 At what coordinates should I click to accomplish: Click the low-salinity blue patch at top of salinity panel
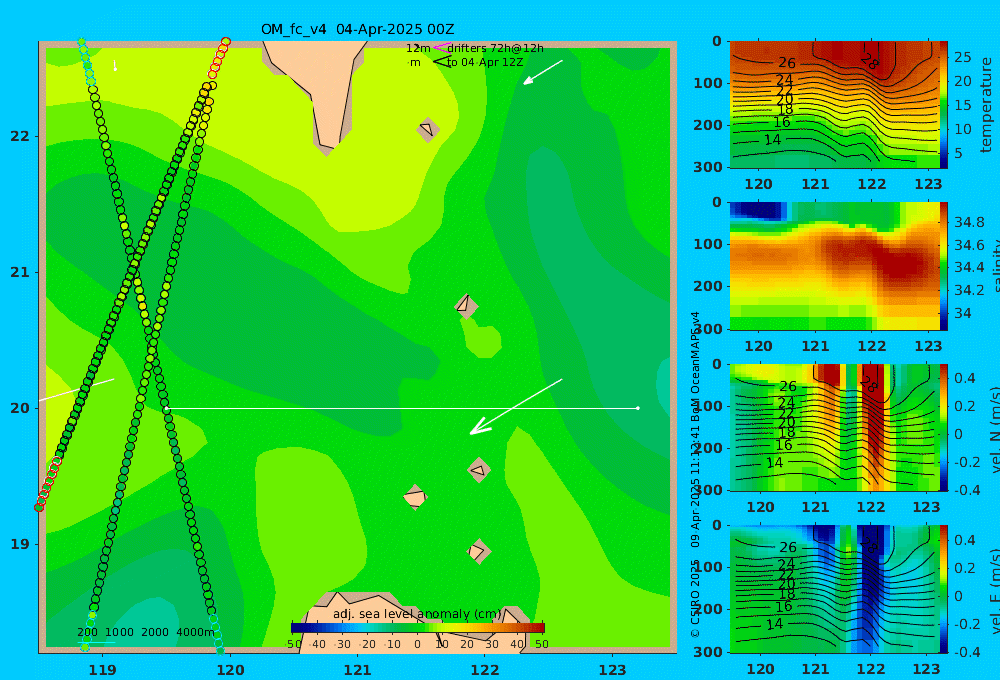[758, 211]
